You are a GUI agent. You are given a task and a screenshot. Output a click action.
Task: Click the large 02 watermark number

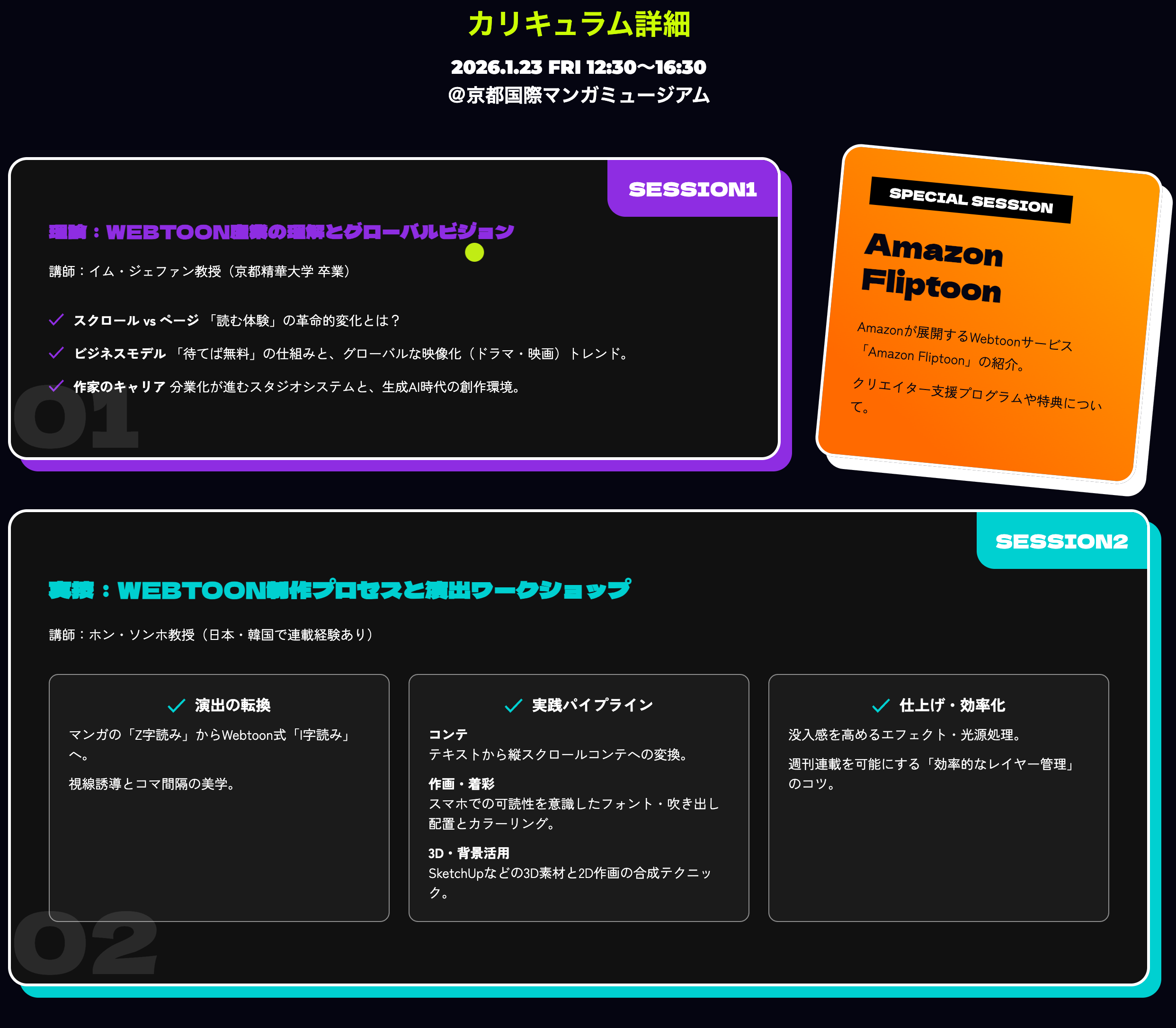click(85, 943)
